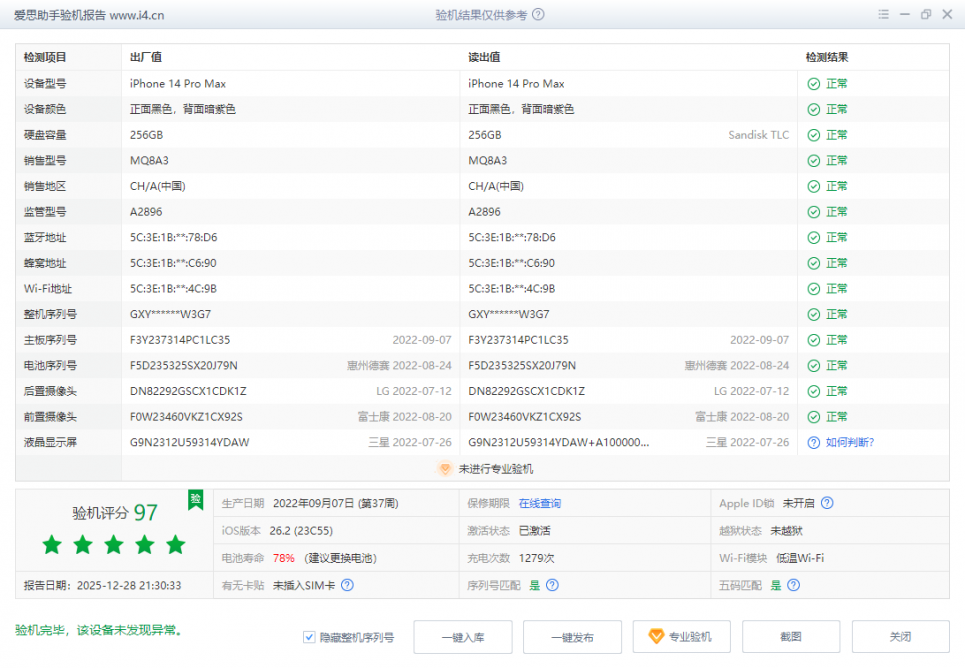This screenshot has width=965, height=668.
Task: Take a screenshot using the 截图 button
Action: 791,637
